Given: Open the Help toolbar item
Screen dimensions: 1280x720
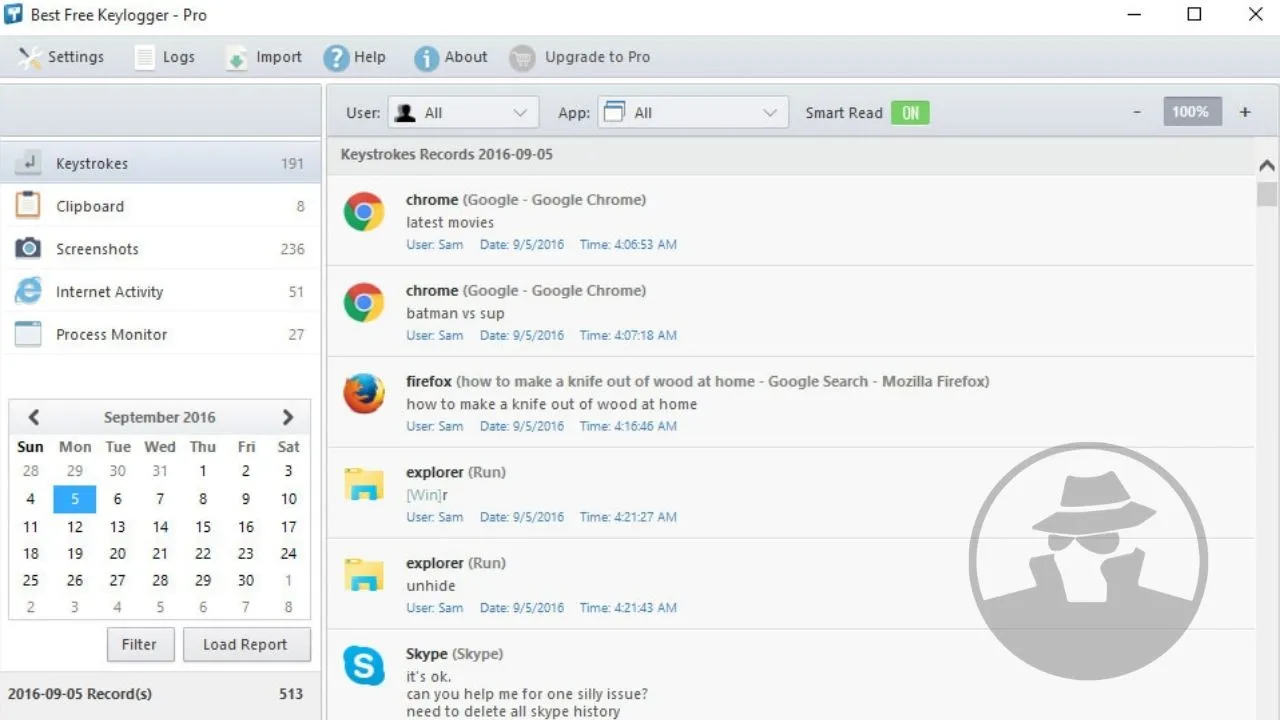Looking at the screenshot, I should coord(354,57).
